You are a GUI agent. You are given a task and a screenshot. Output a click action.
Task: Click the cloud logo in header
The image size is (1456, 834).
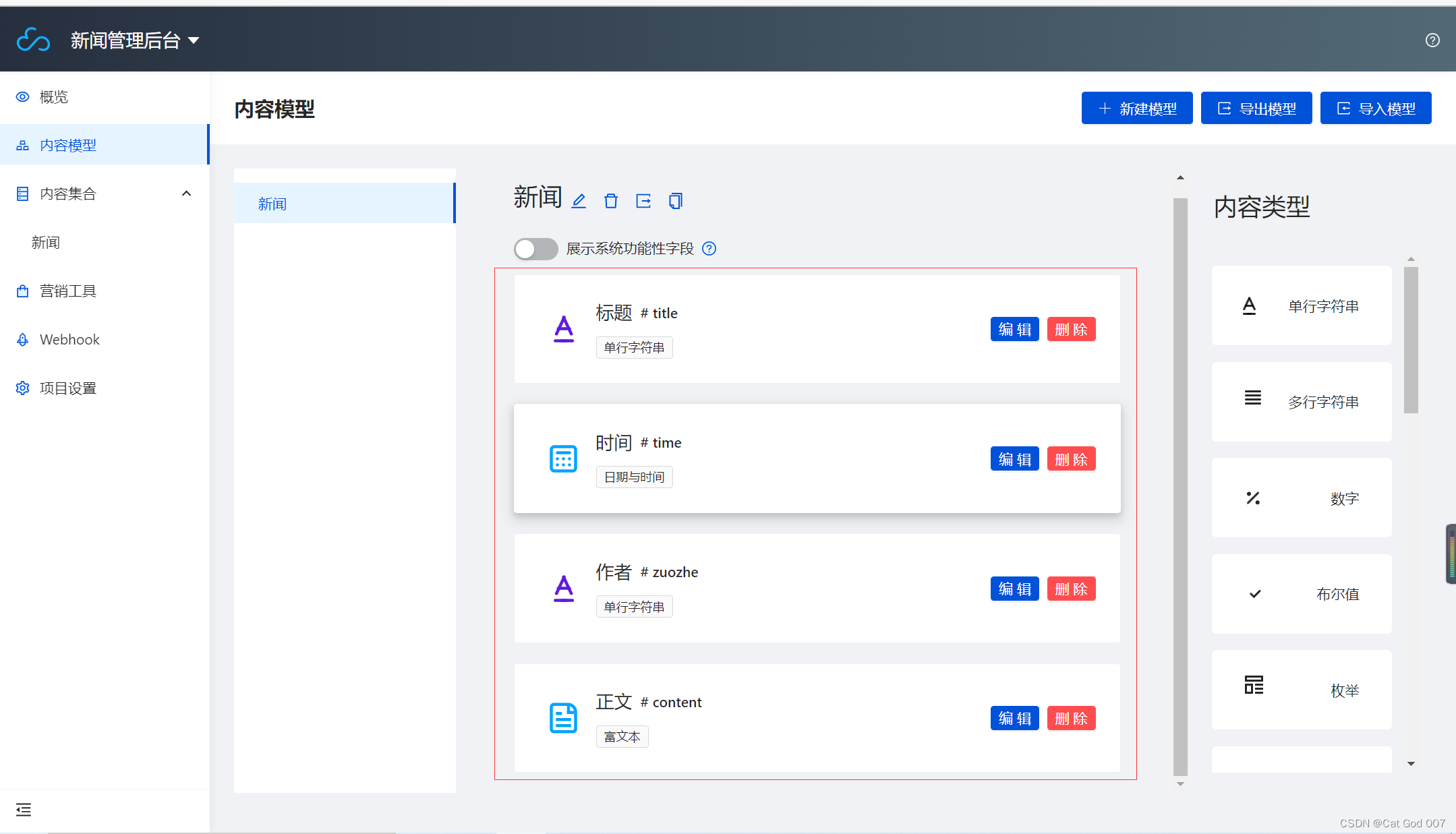tap(33, 40)
